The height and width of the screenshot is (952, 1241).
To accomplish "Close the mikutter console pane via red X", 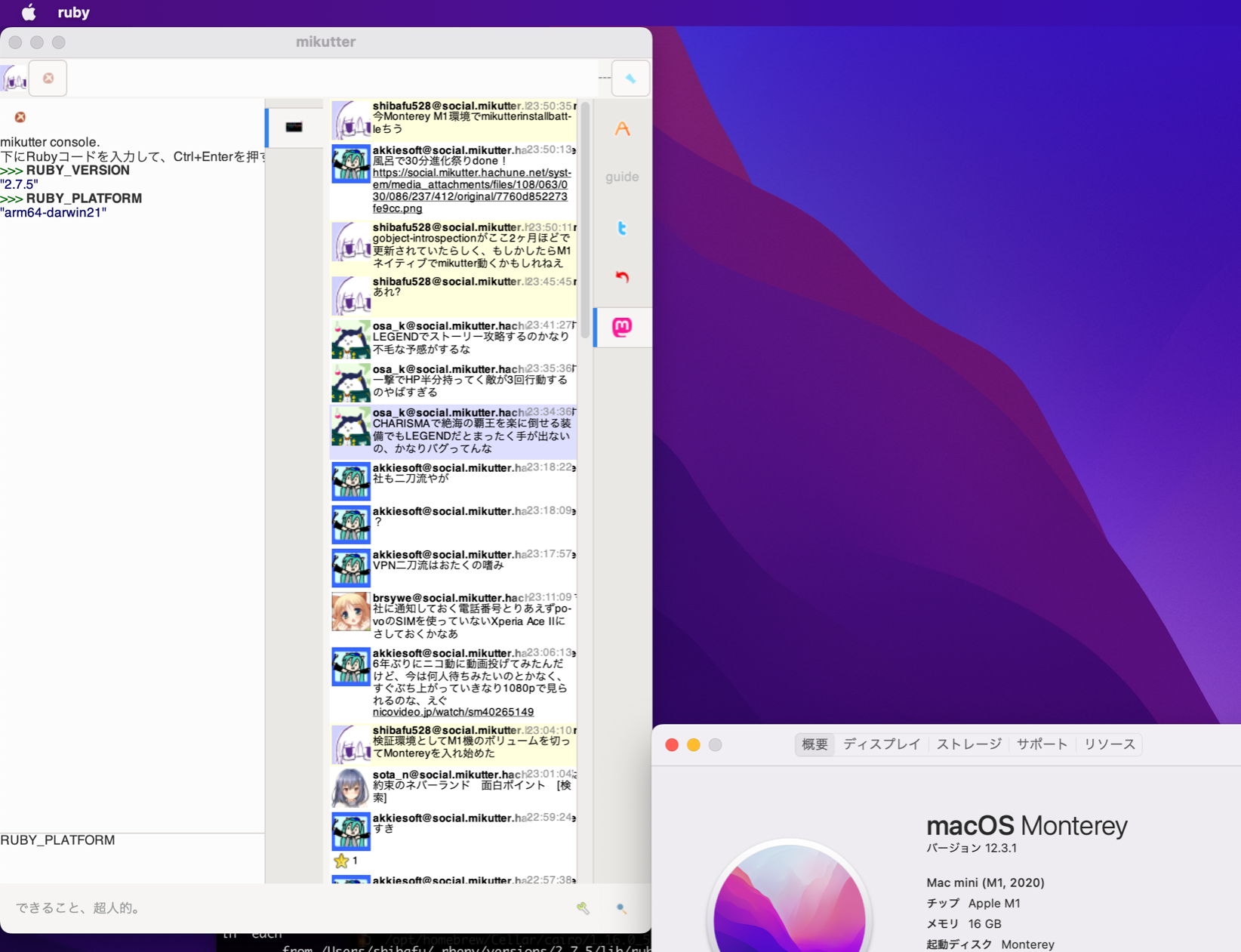I will pyautogui.click(x=20, y=117).
